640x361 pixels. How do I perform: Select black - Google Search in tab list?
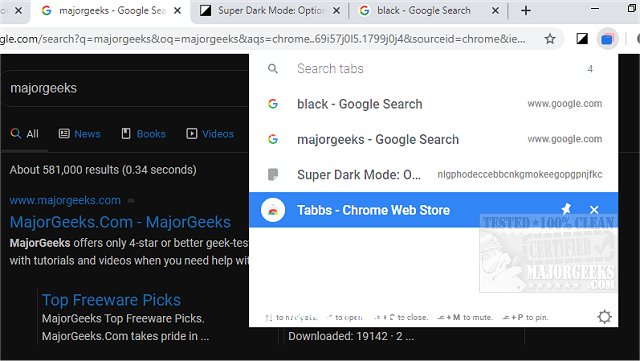pos(433,104)
